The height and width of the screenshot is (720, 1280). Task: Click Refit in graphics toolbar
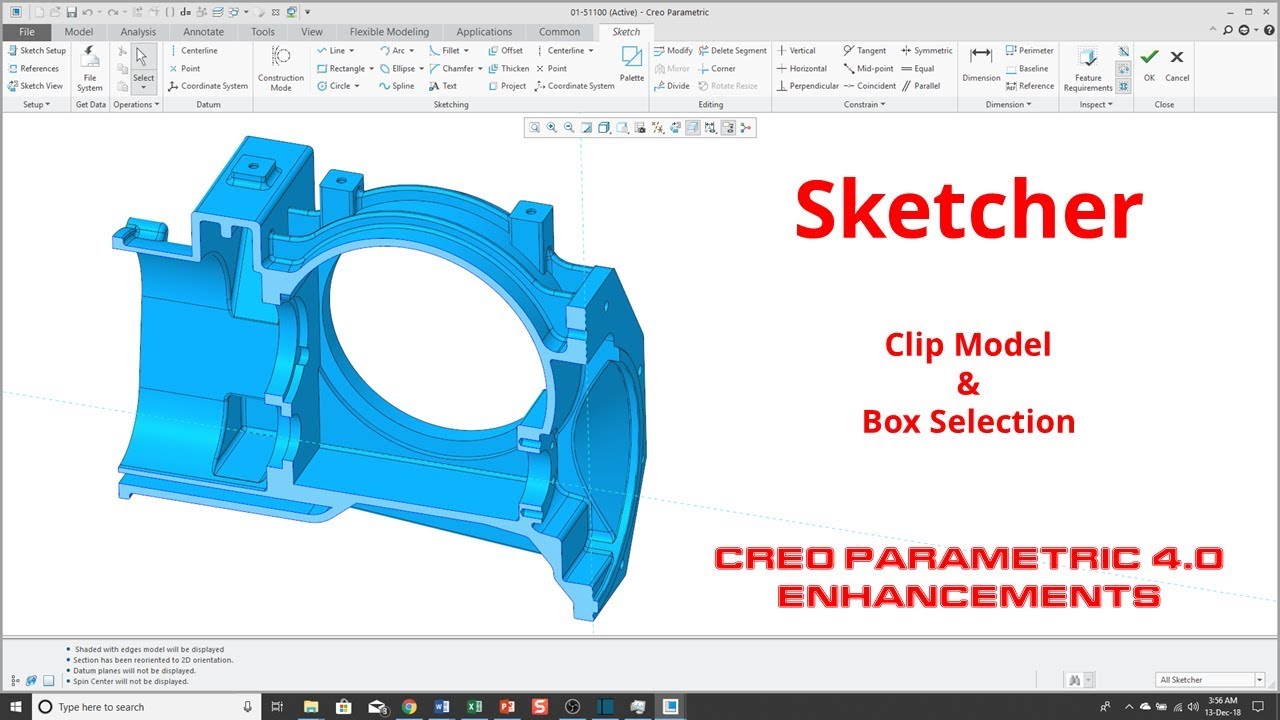click(535, 127)
